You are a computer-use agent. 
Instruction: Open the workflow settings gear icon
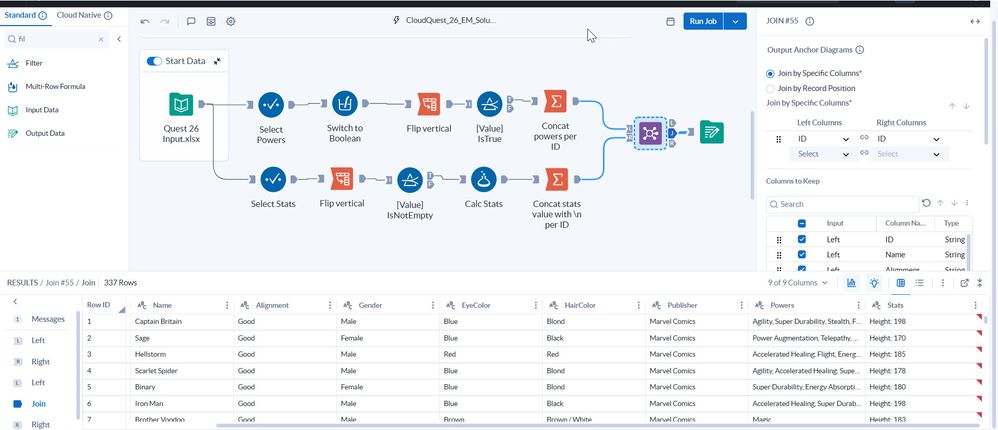(231, 21)
